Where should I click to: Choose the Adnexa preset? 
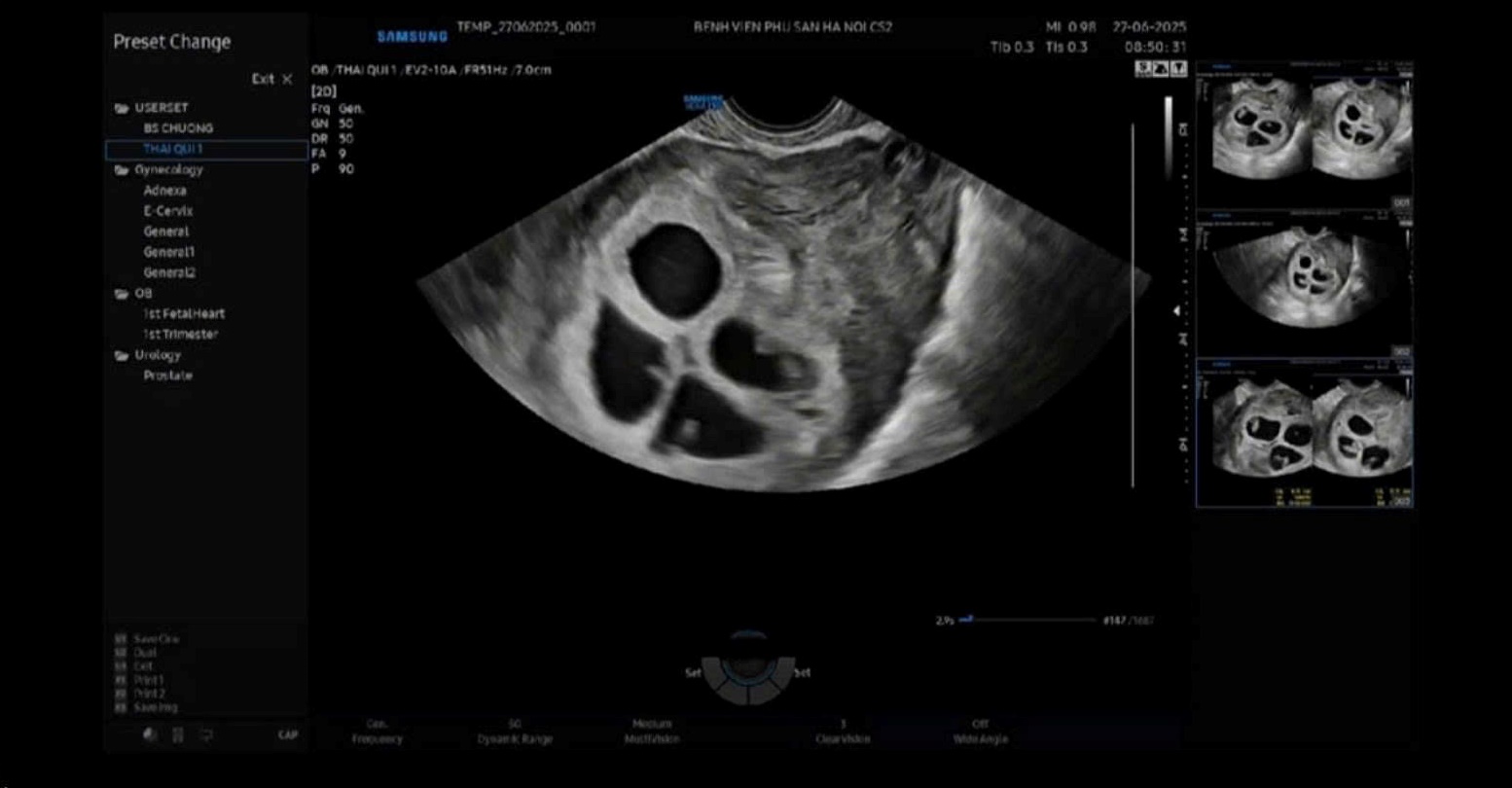click(x=164, y=191)
